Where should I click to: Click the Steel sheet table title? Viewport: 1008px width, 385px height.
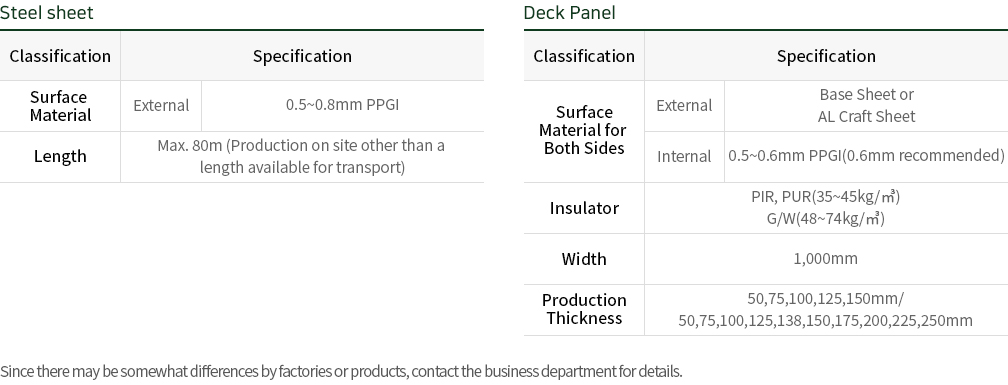pyautogui.click(x=46, y=12)
